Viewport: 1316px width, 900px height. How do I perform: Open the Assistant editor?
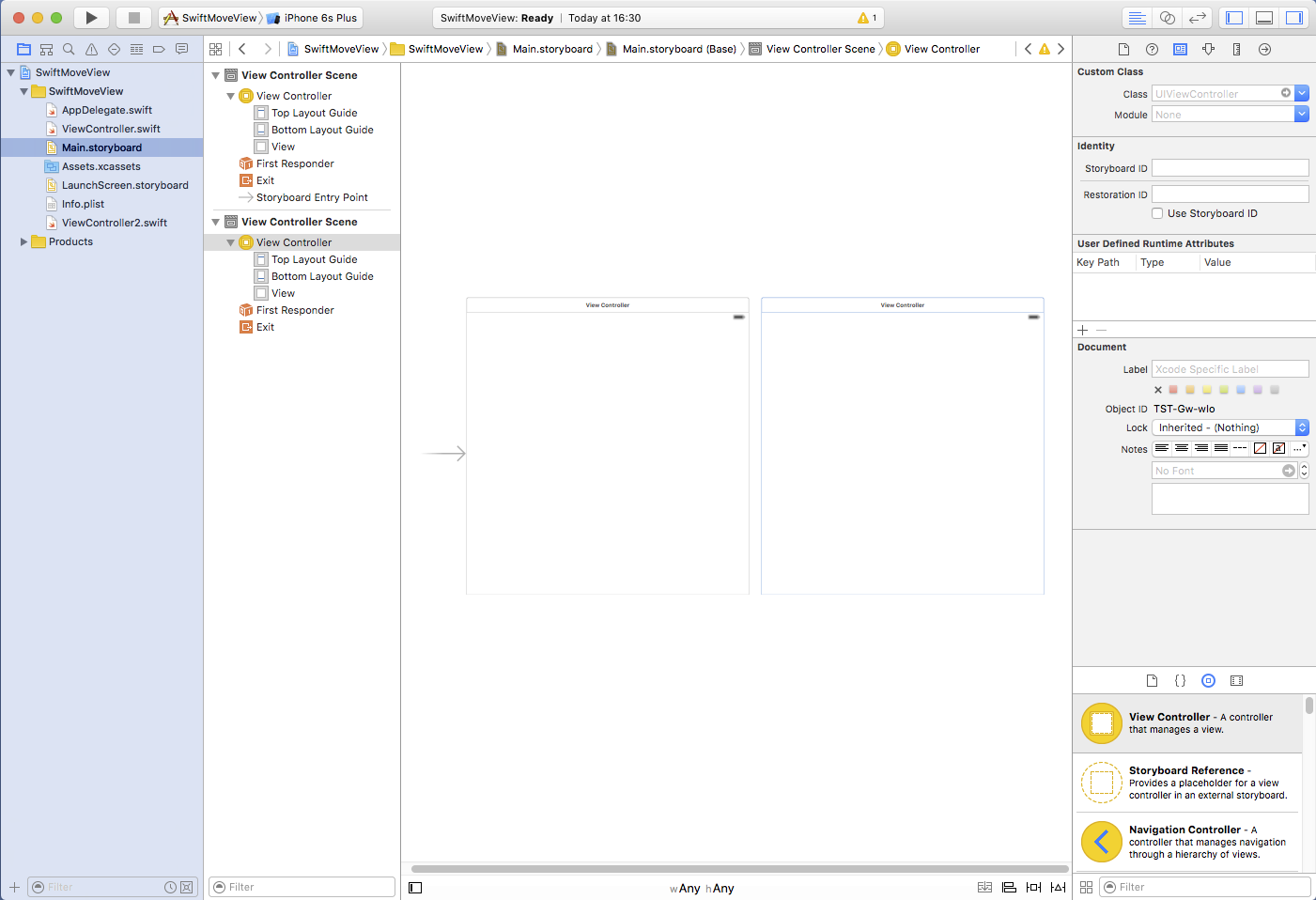pyautogui.click(x=1168, y=18)
